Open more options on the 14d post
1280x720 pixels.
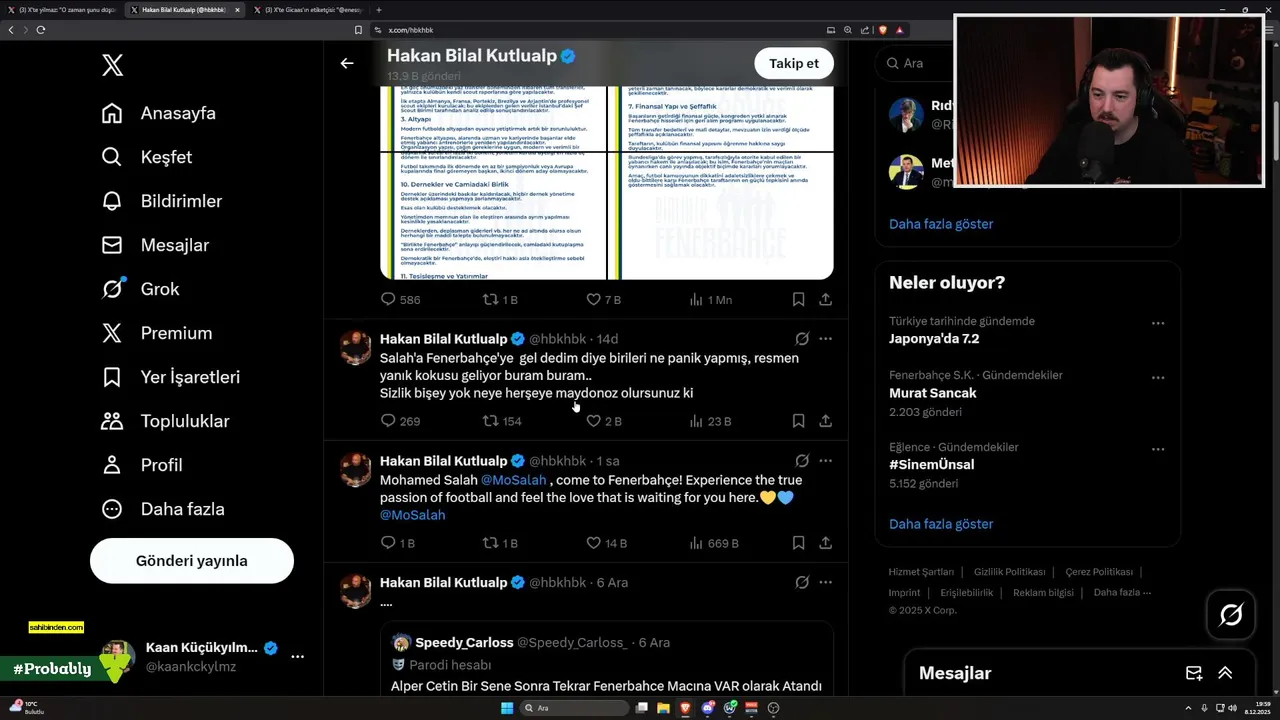pyautogui.click(x=825, y=339)
